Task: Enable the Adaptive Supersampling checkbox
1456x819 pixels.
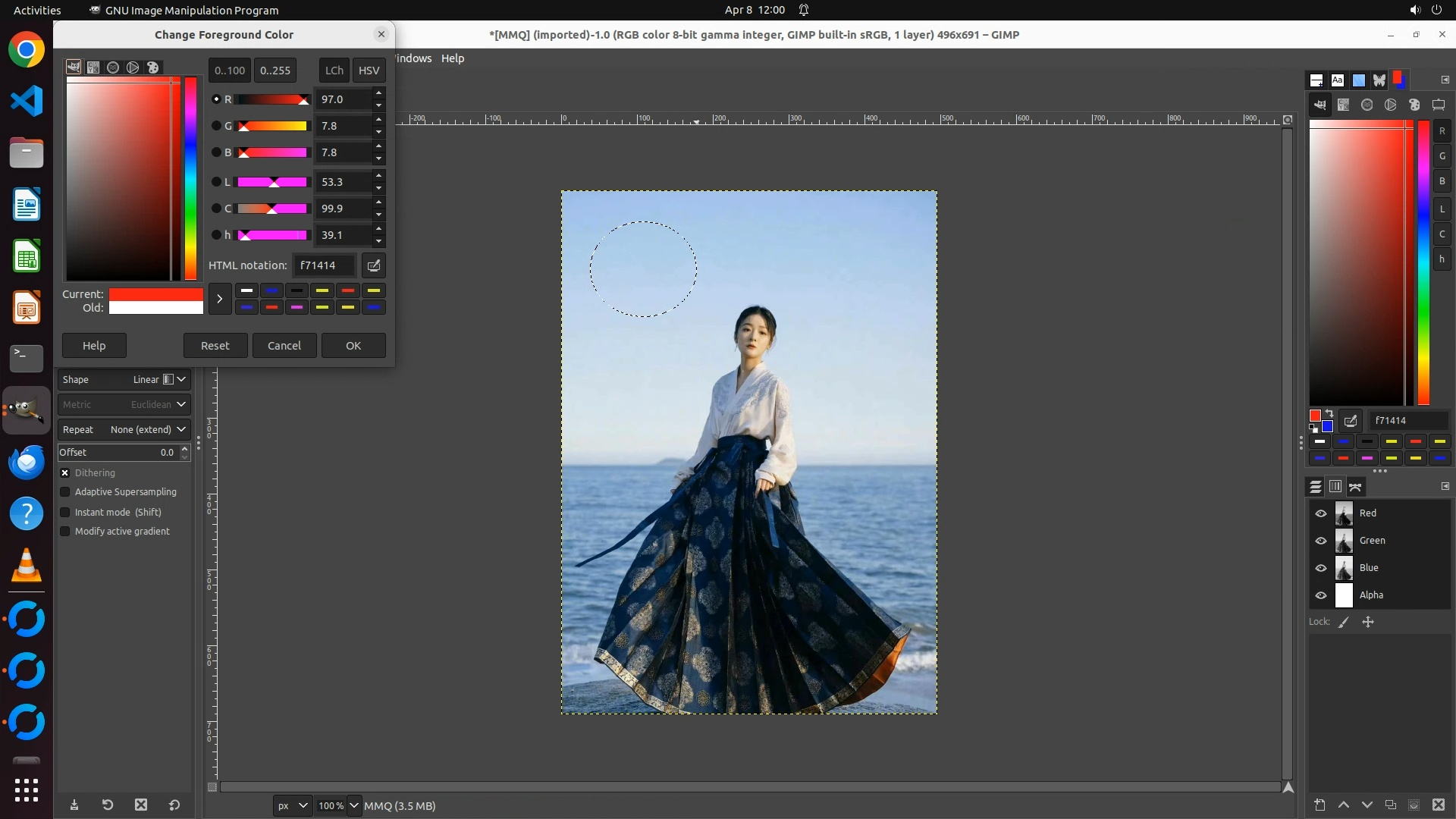Action: click(65, 492)
